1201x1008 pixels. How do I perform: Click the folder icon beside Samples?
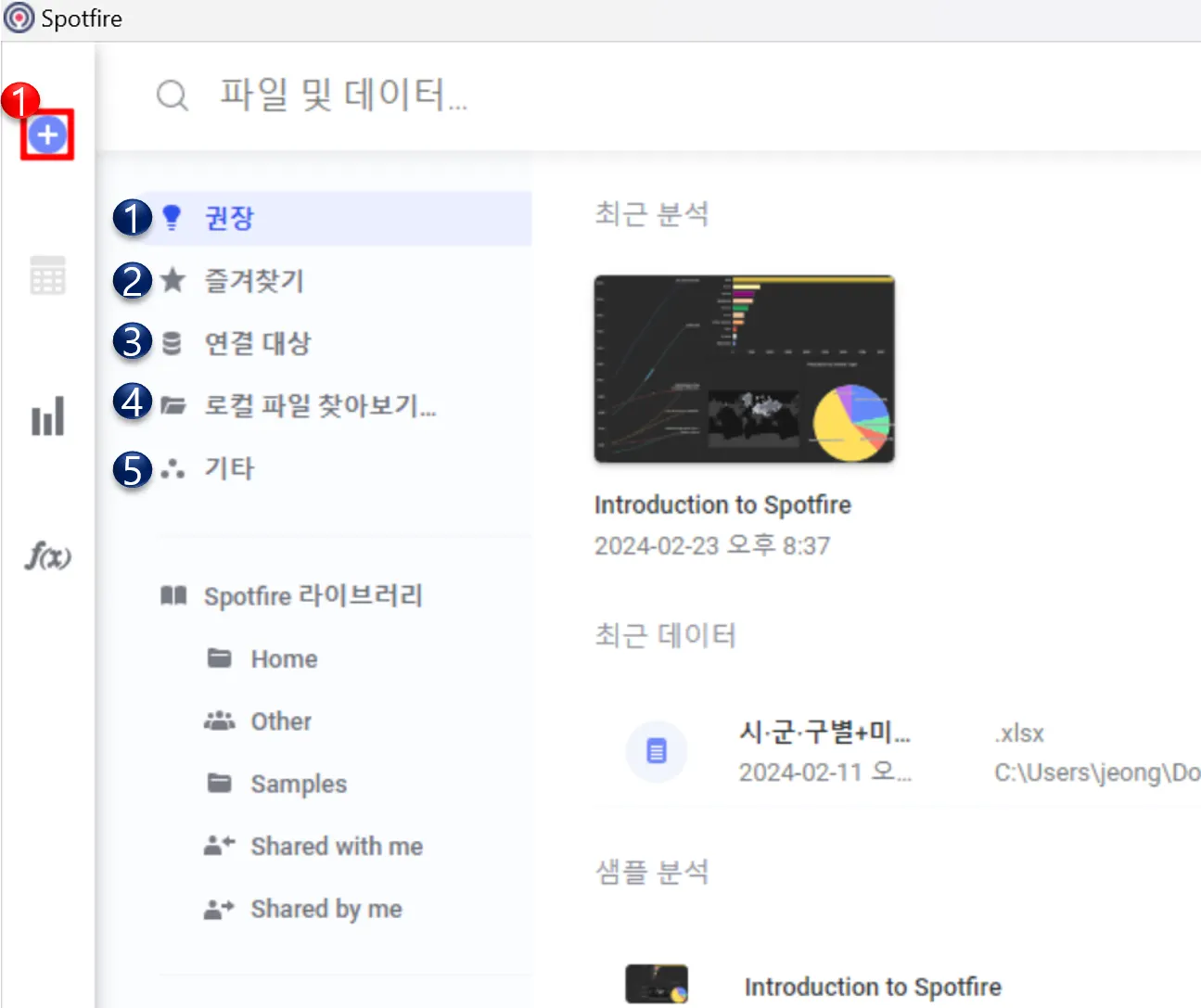click(x=220, y=784)
